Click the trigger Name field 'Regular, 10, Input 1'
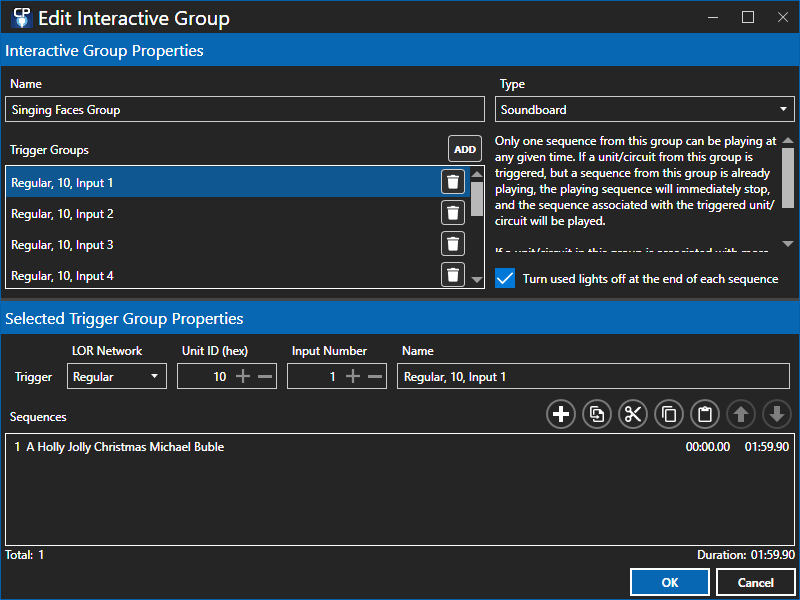This screenshot has width=800, height=600. tap(593, 377)
